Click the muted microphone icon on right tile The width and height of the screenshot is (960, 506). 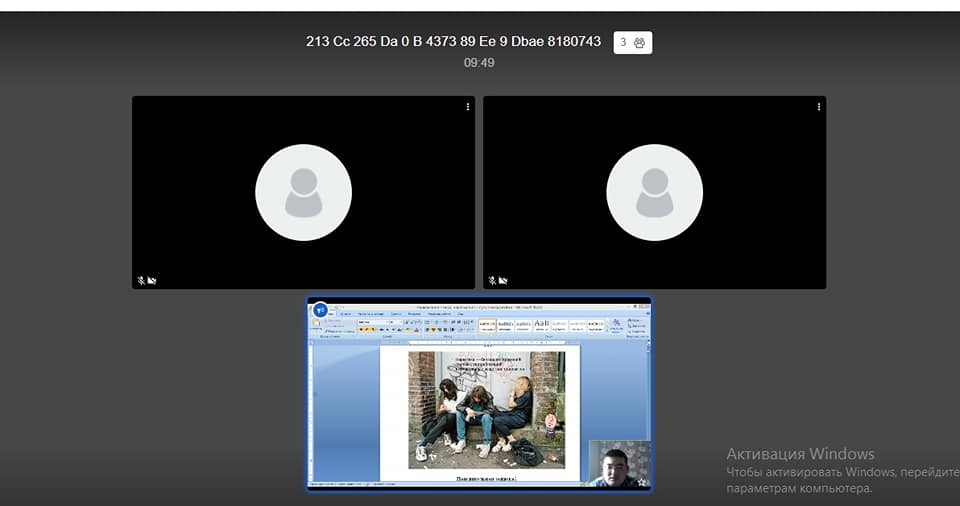pyautogui.click(x=492, y=281)
